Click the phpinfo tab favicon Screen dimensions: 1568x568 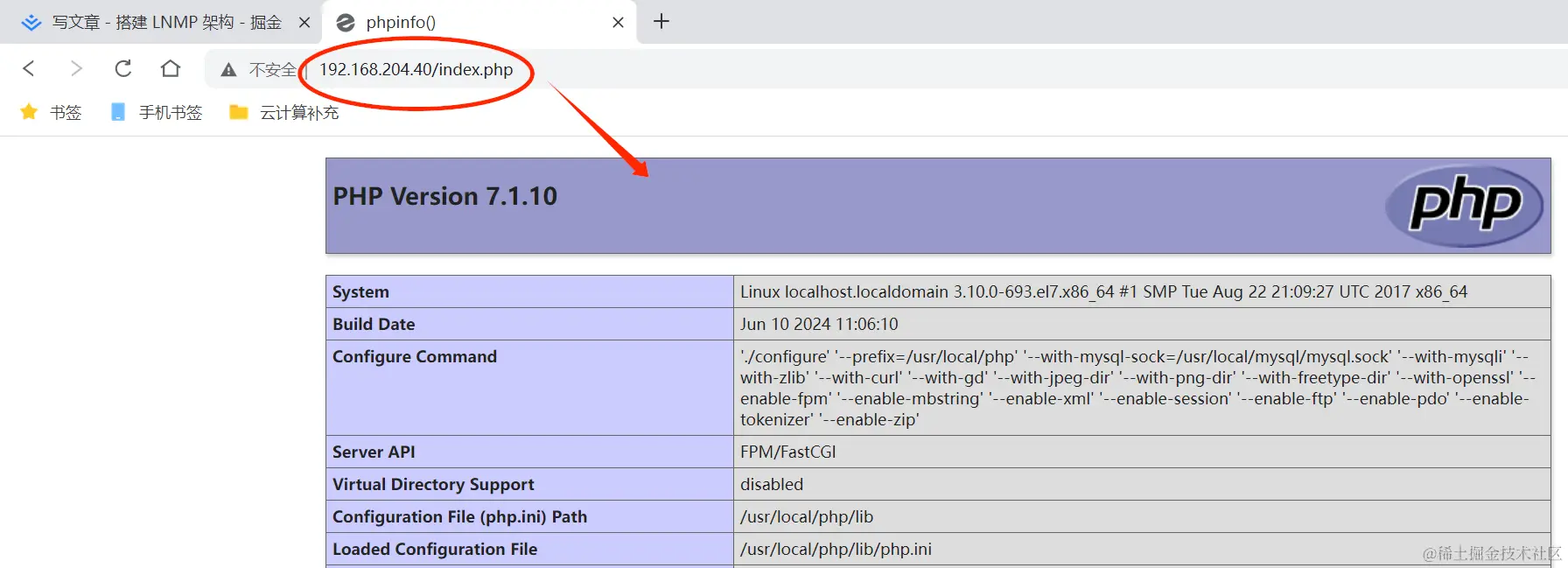346,23
